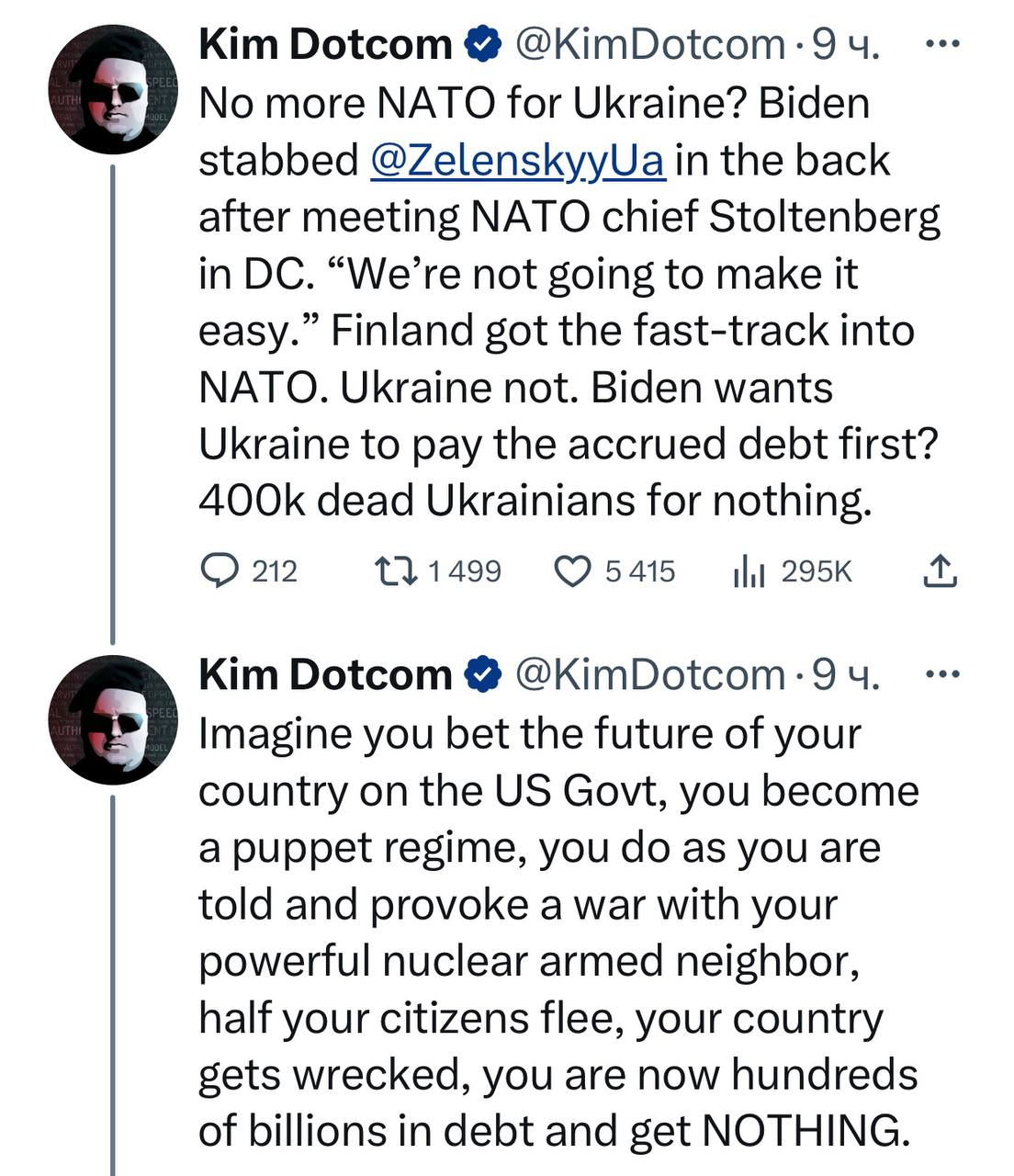
Task: Open first tweet's profile avatar
Action: click(113, 90)
